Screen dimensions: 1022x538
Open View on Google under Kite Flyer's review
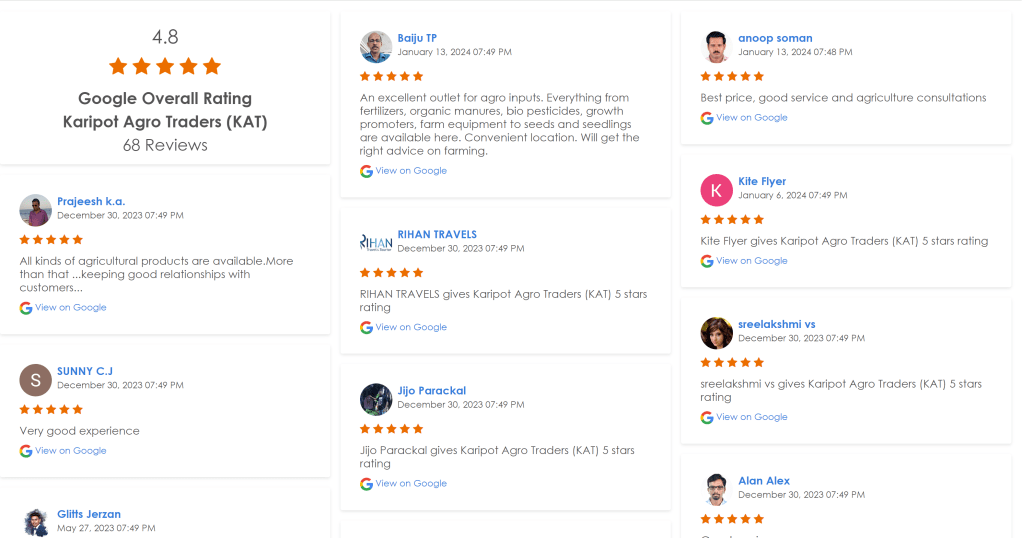(x=751, y=261)
